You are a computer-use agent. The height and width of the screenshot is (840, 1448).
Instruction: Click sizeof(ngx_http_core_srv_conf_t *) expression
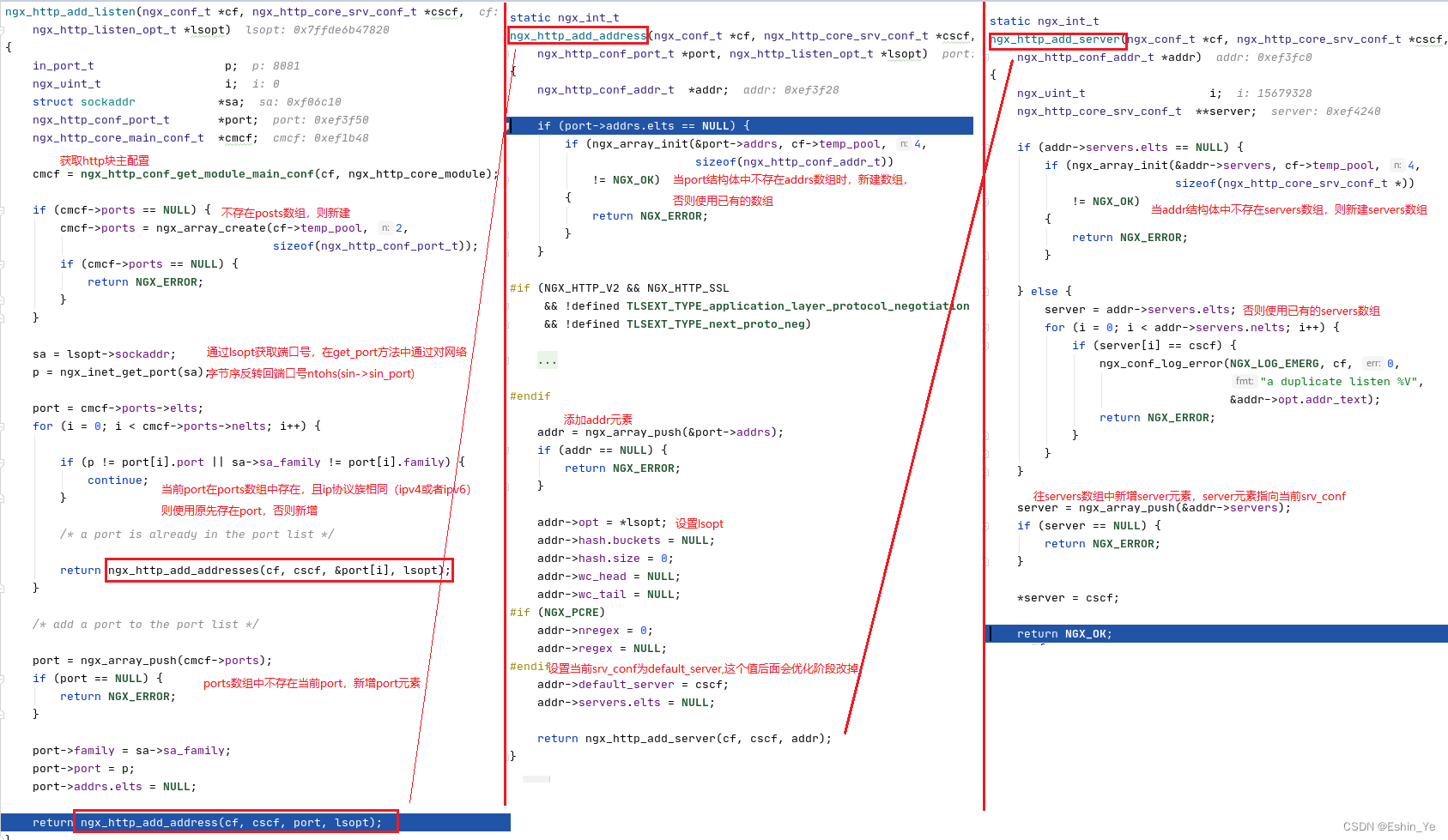tap(1294, 184)
